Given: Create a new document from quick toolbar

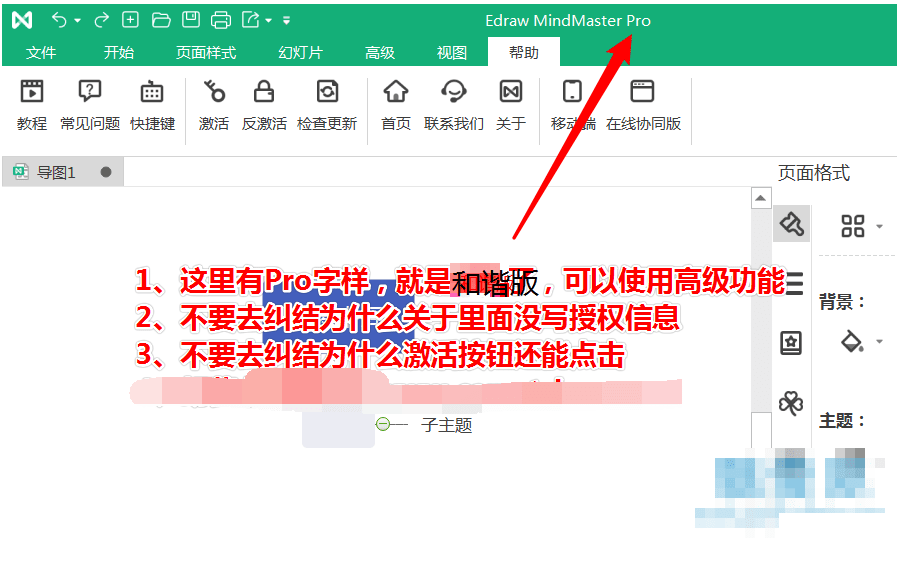Looking at the screenshot, I should 131,20.
